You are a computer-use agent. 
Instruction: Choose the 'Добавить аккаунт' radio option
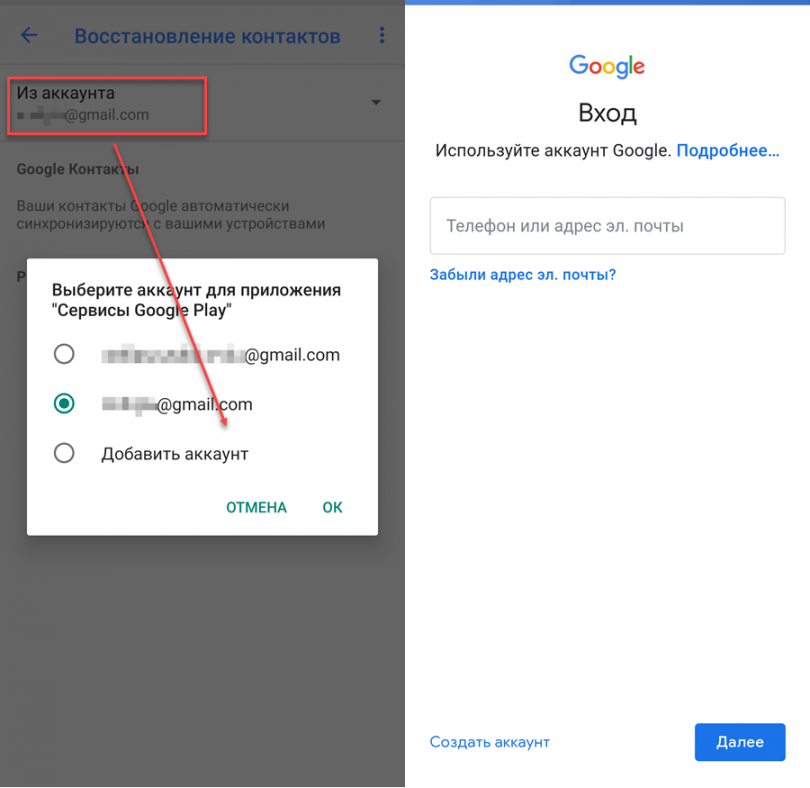tap(64, 453)
